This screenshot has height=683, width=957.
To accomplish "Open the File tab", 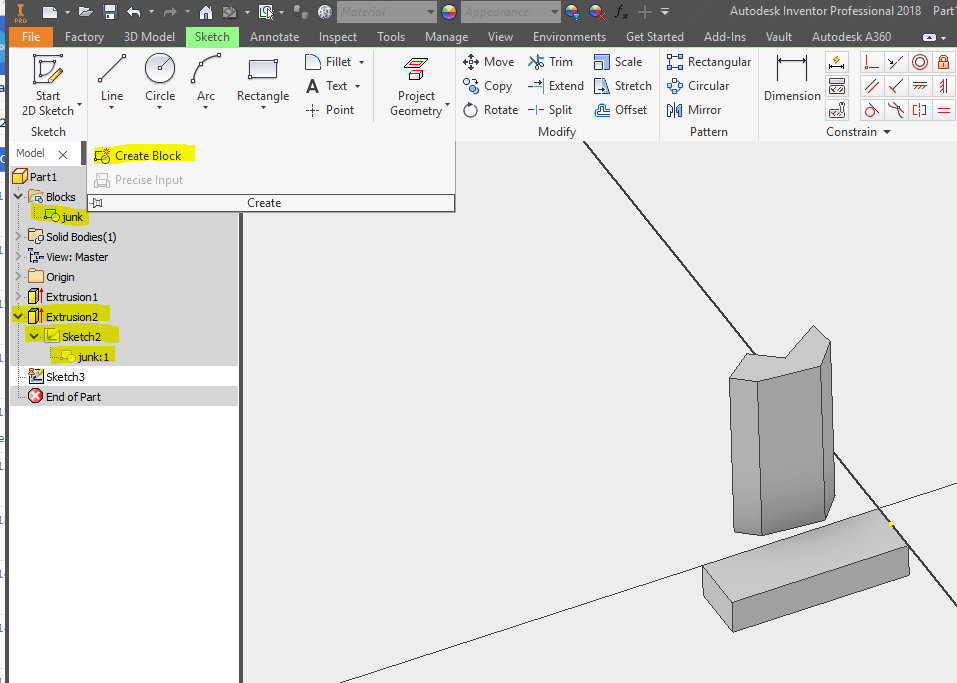I will coord(31,37).
